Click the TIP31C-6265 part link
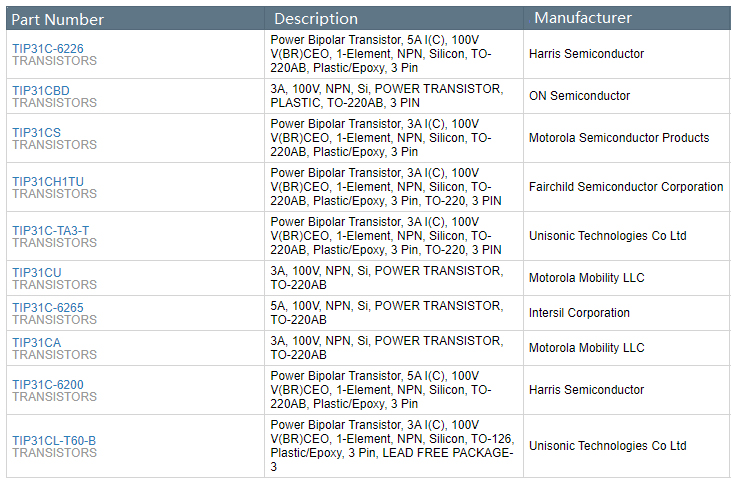This screenshot has height=484, width=731. pyautogui.click(x=48, y=307)
